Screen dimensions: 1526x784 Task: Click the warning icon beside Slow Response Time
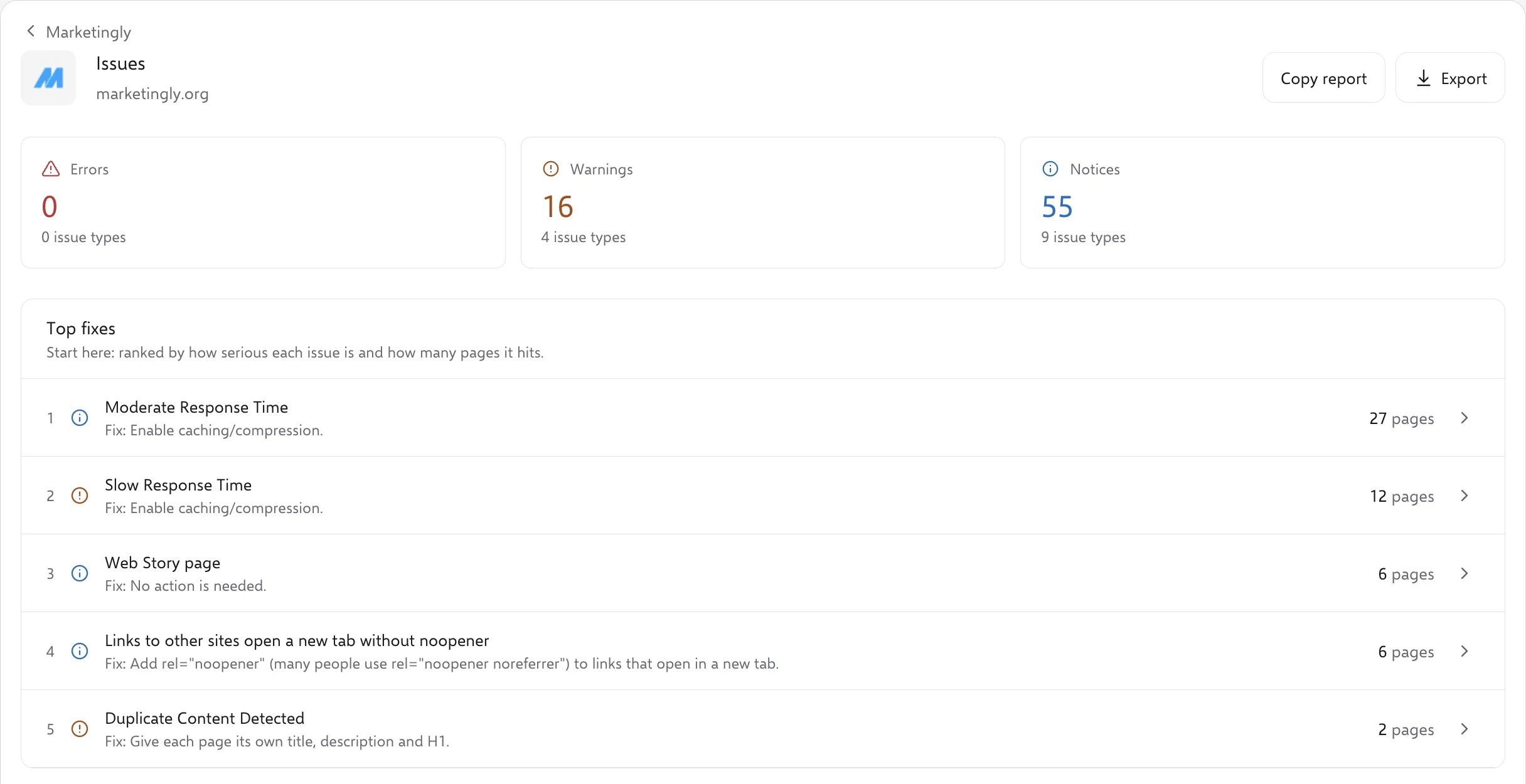click(80, 495)
